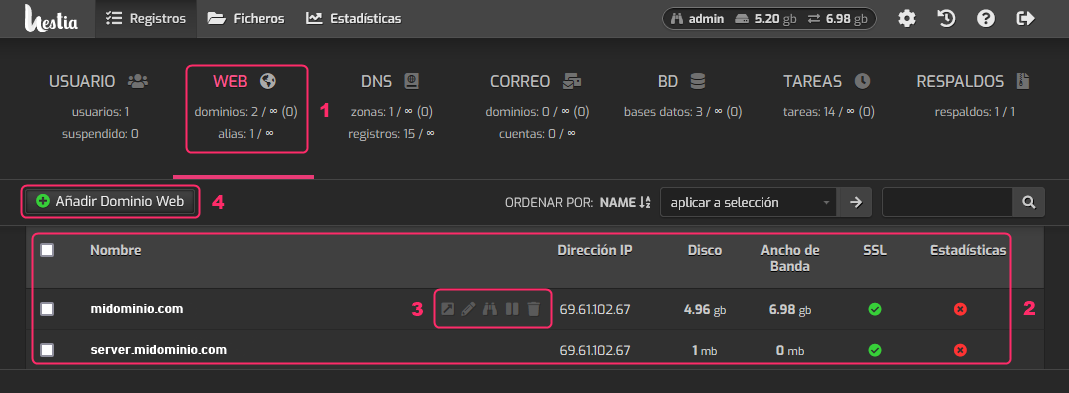Check the midominio.com row checkbox
1069x393 pixels.
47,309
